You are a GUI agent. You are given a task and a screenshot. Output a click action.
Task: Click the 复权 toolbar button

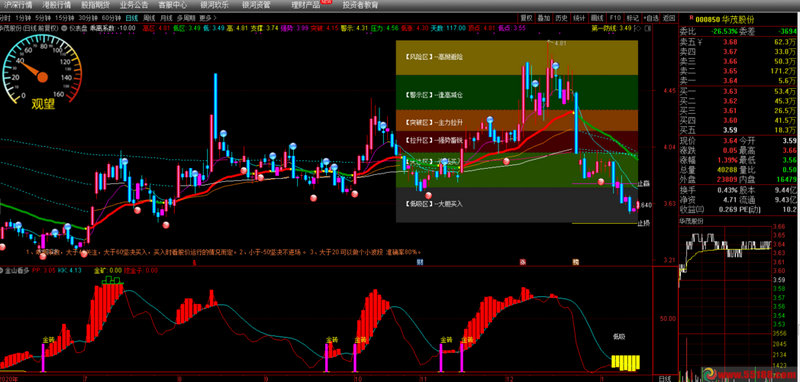point(526,17)
